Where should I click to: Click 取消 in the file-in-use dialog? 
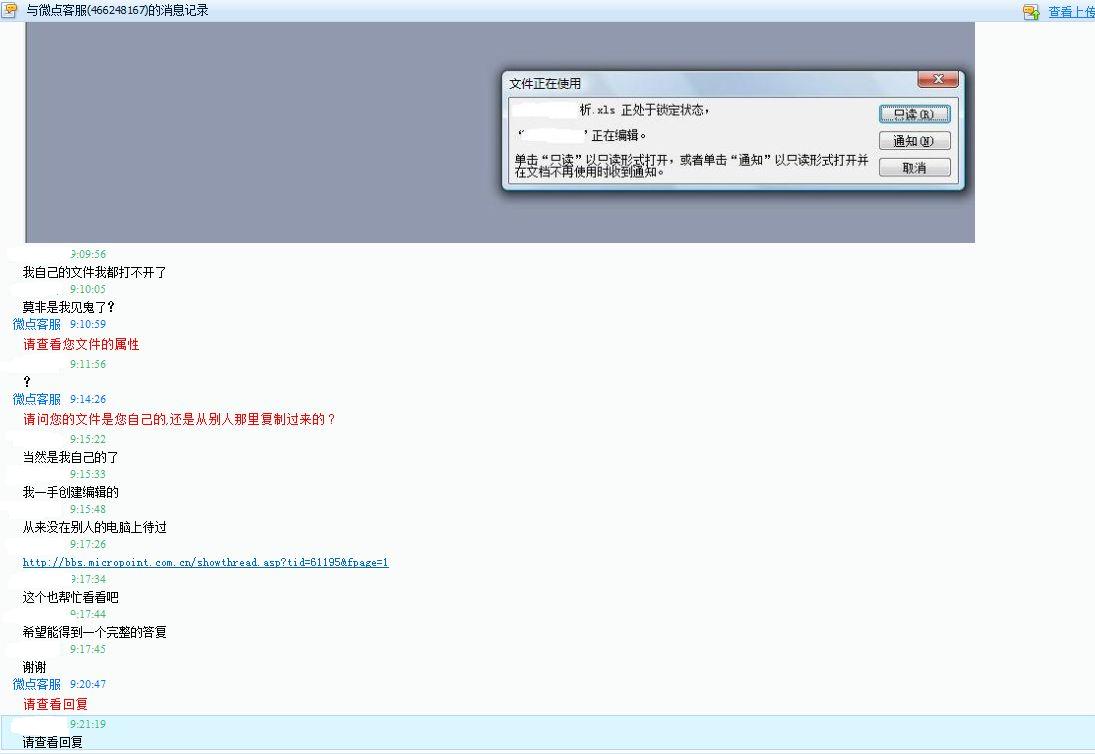click(914, 168)
